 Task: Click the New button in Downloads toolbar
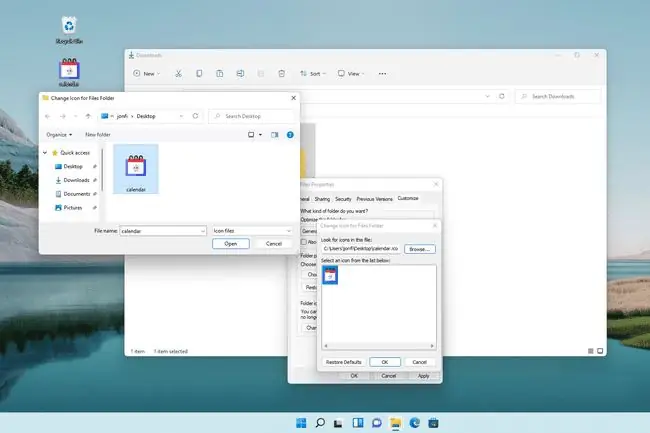(146, 74)
